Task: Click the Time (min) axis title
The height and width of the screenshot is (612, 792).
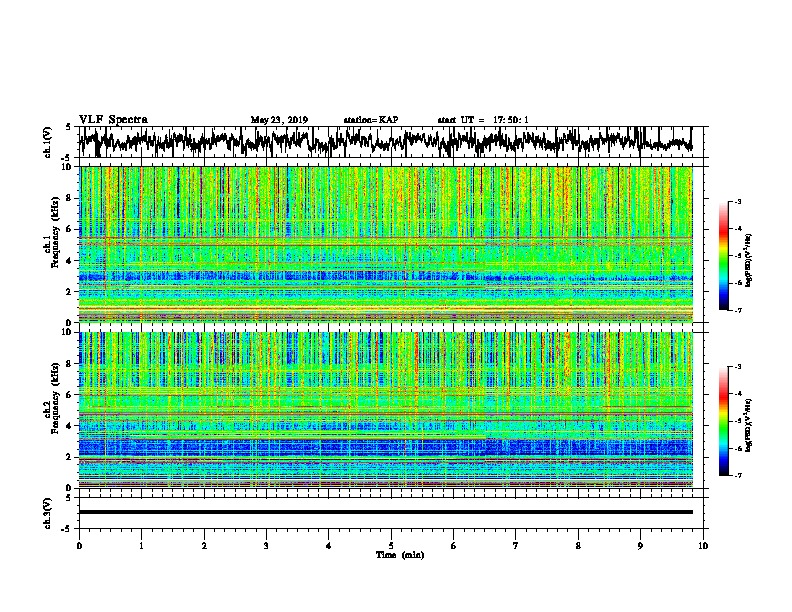Action: (400, 555)
